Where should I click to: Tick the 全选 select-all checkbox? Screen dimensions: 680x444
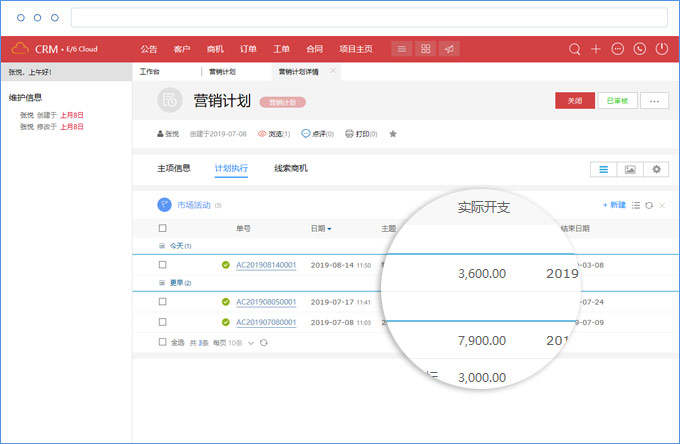coord(163,342)
